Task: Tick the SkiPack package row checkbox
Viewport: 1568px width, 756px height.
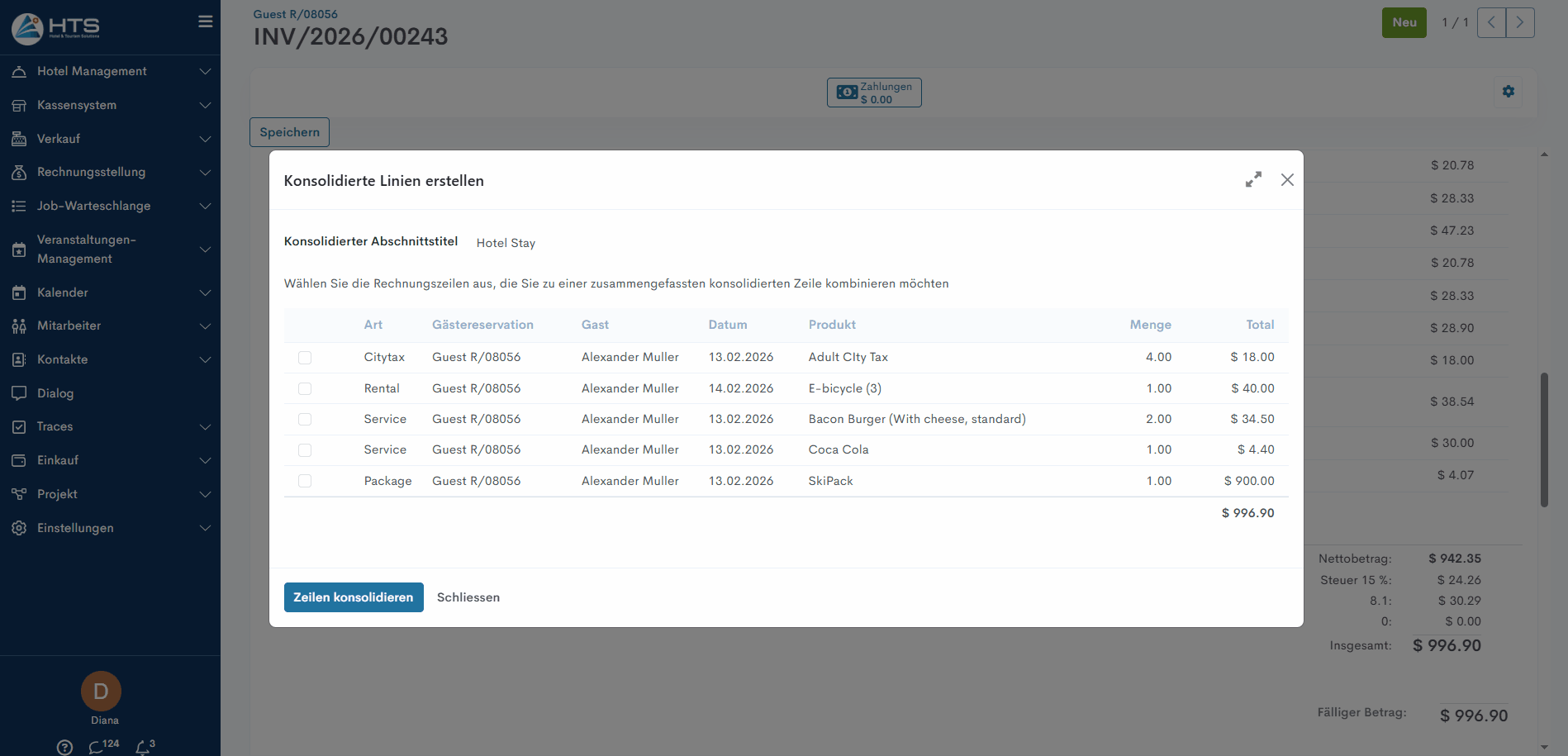Action: point(305,481)
